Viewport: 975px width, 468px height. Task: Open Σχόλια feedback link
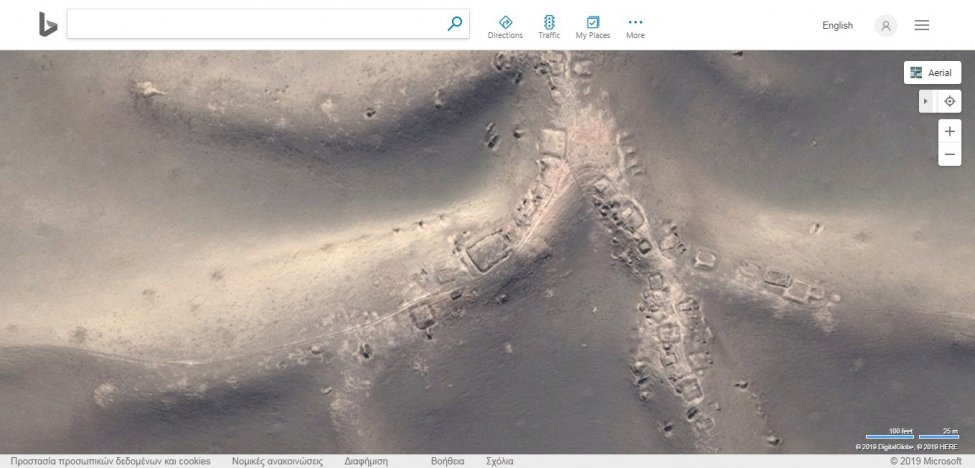pos(500,461)
